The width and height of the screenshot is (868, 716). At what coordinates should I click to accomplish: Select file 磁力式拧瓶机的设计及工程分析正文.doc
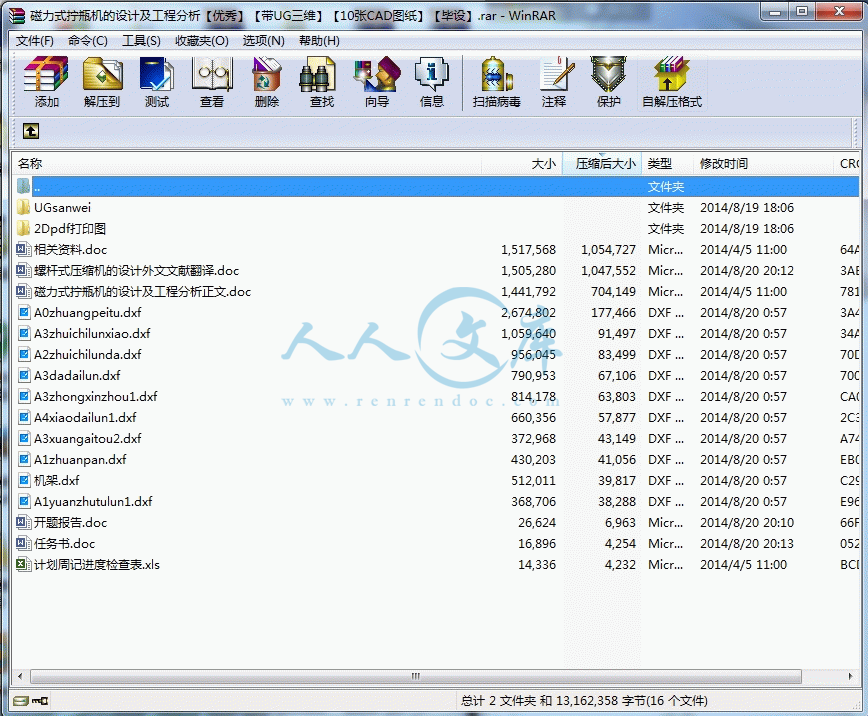[x=142, y=292]
